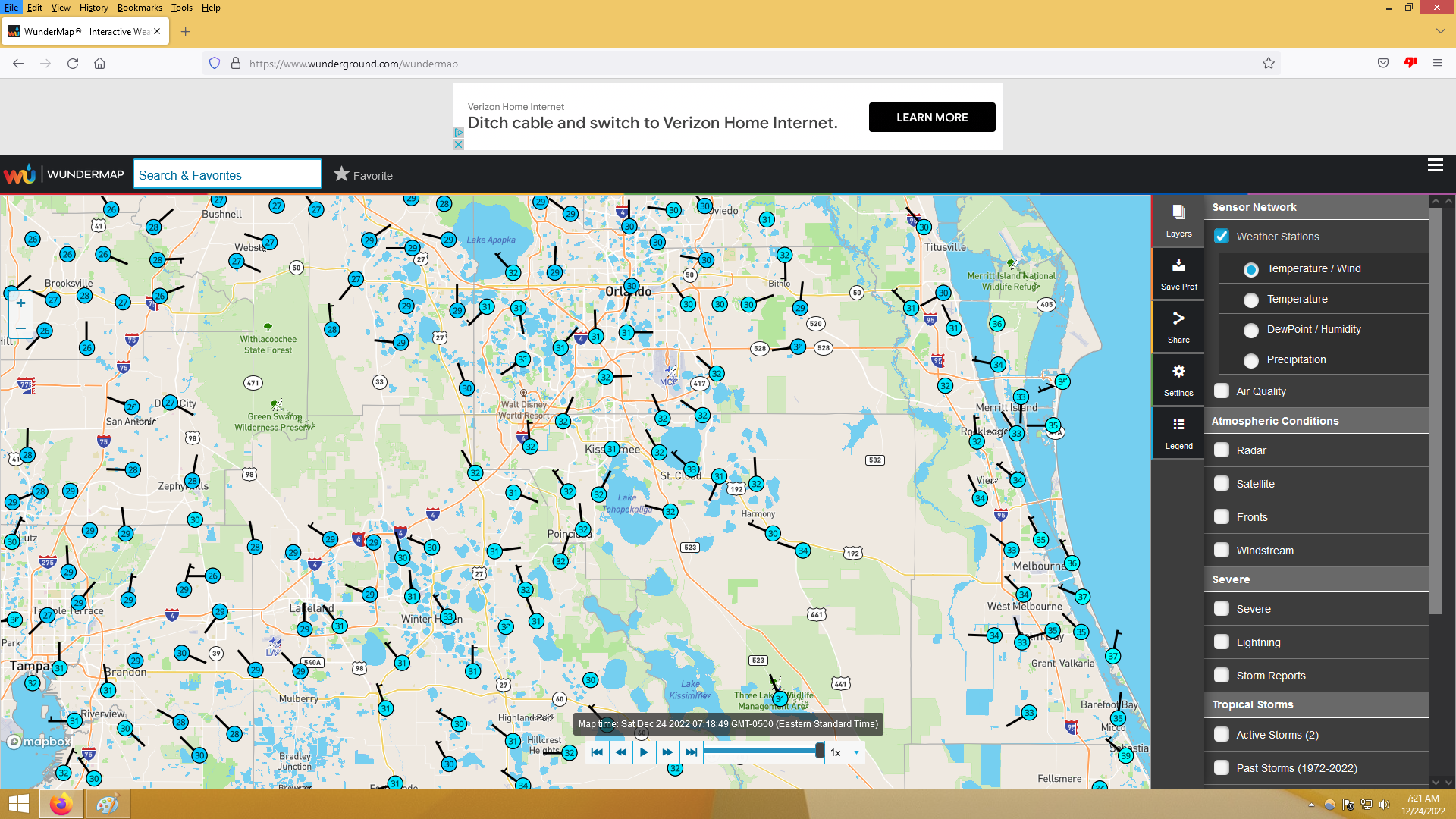Open the WunderMap hamburger menu

click(x=1435, y=165)
